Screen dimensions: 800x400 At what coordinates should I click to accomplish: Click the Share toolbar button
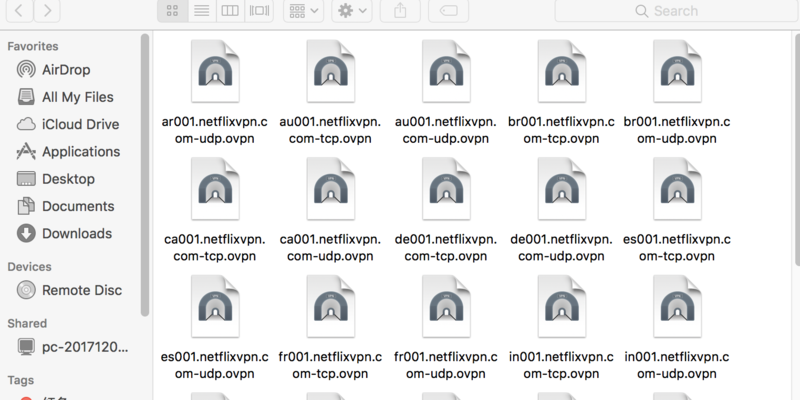point(401,11)
